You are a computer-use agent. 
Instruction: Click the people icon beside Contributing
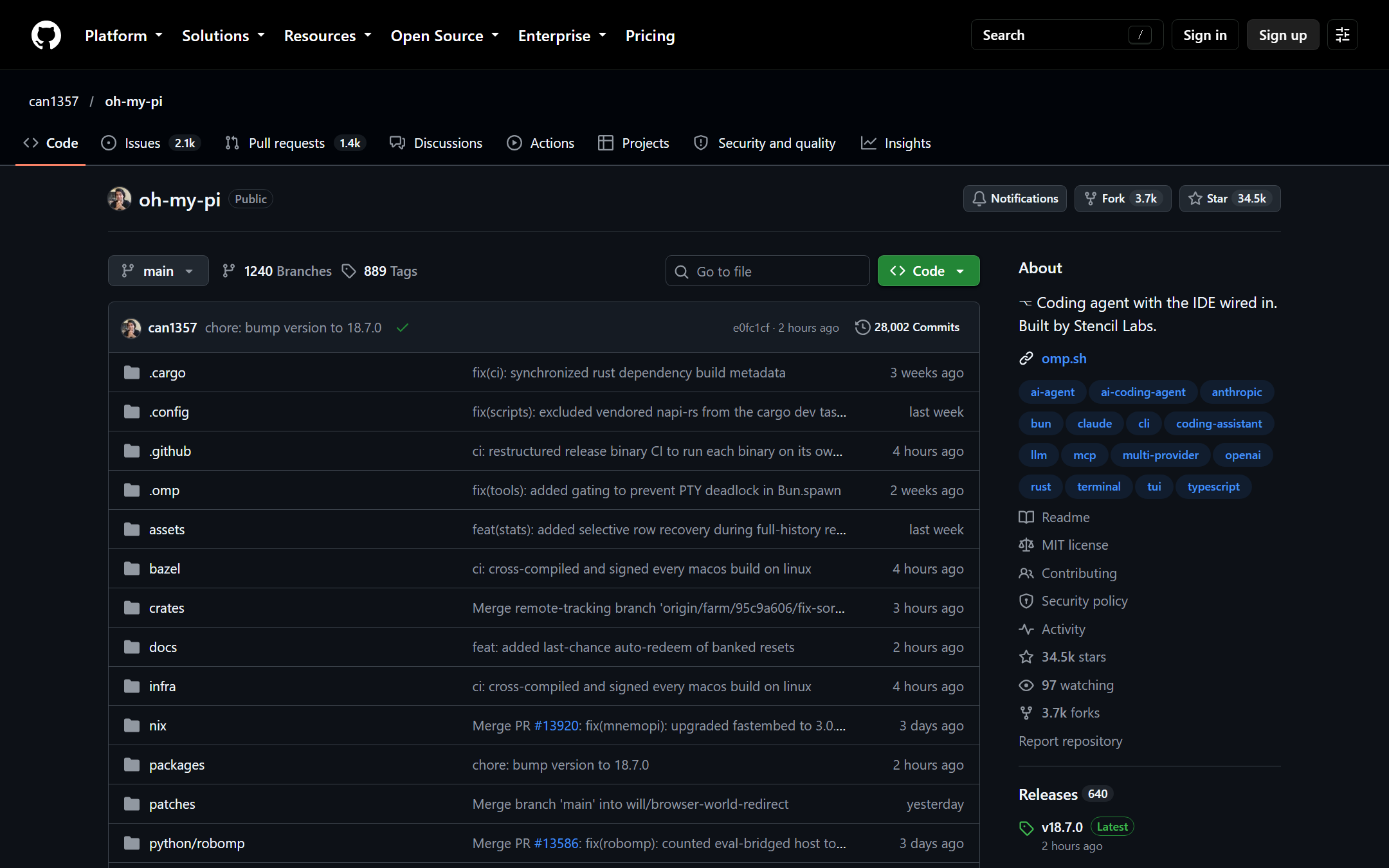[1026, 574]
